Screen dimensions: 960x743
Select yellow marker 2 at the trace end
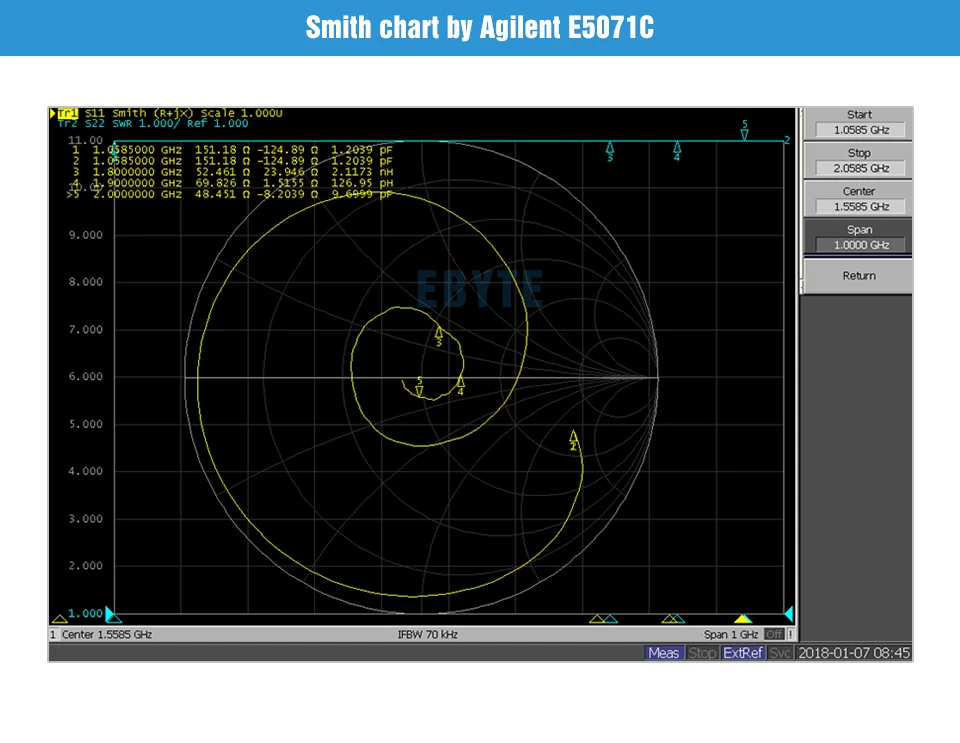point(573,439)
